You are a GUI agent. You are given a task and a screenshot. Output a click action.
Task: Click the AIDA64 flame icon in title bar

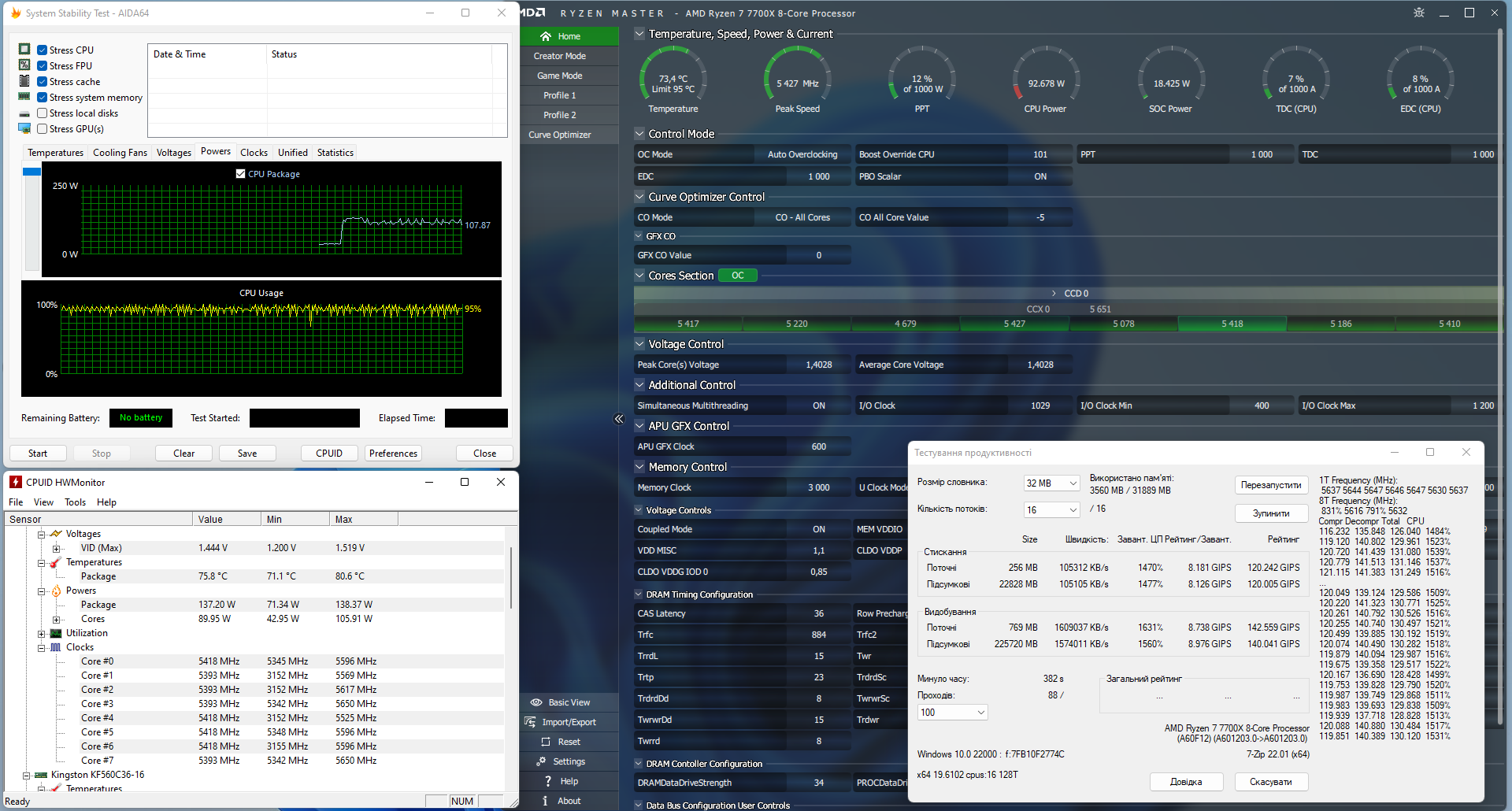16,13
